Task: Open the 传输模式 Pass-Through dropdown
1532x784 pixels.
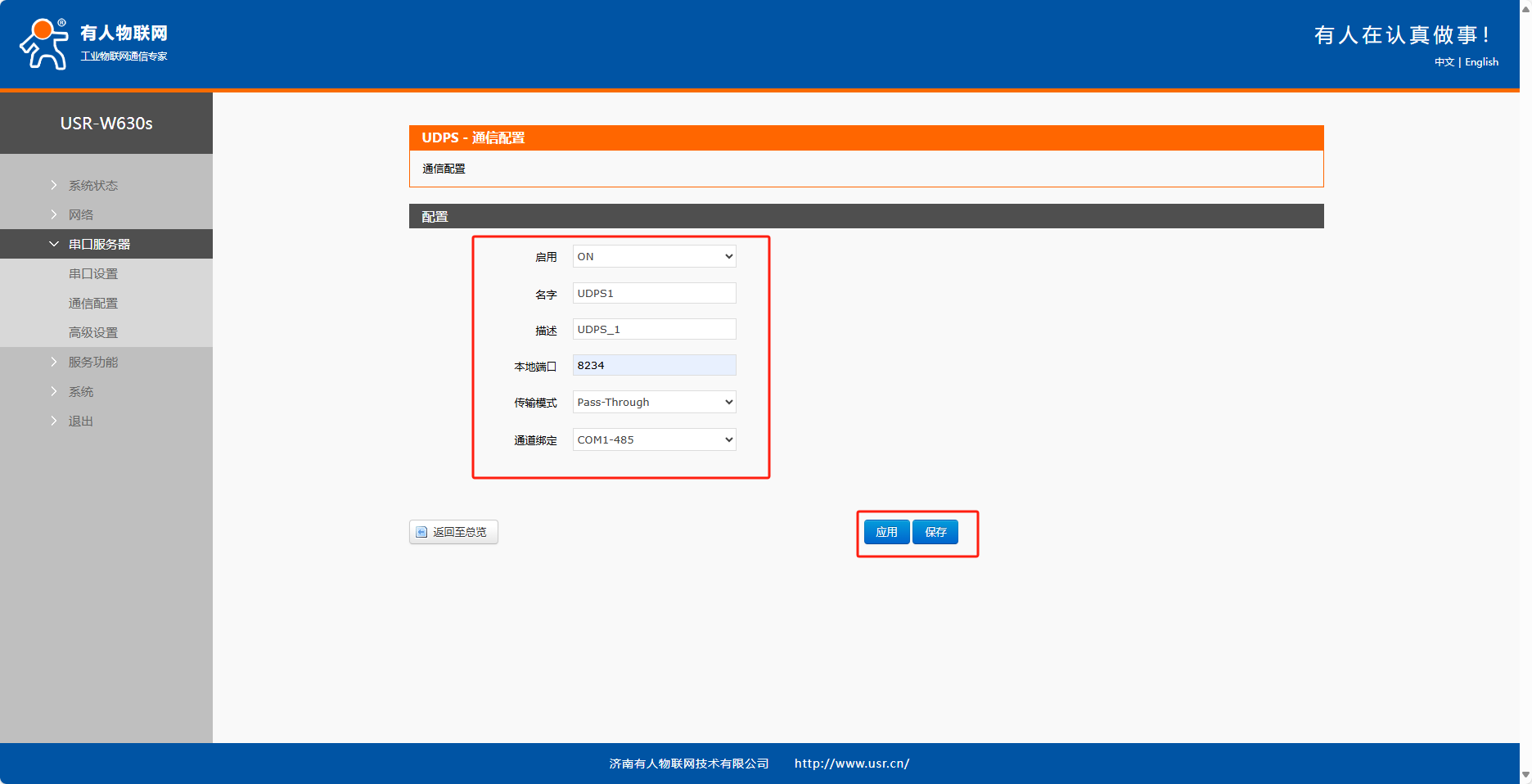Action: 654,403
